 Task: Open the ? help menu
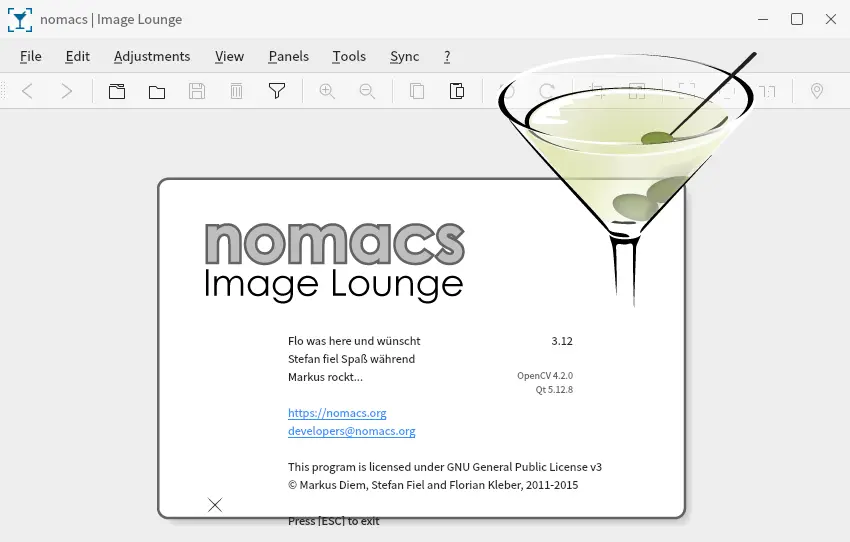click(x=447, y=56)
